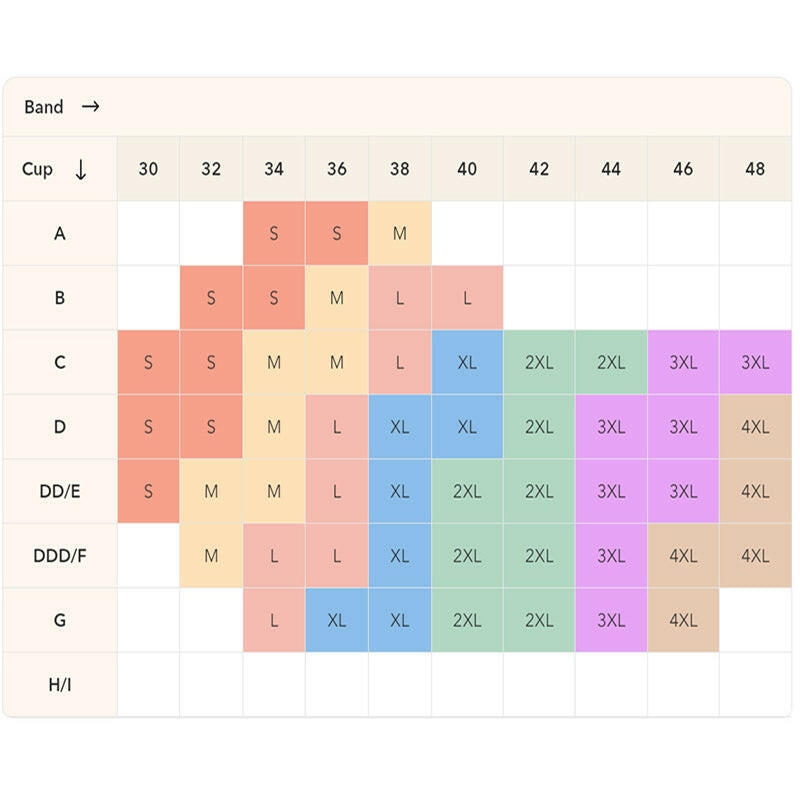Choose the 3XL cell for 44 DD/E
Viewport: 800px width, 800px height.
click(611, 491)
